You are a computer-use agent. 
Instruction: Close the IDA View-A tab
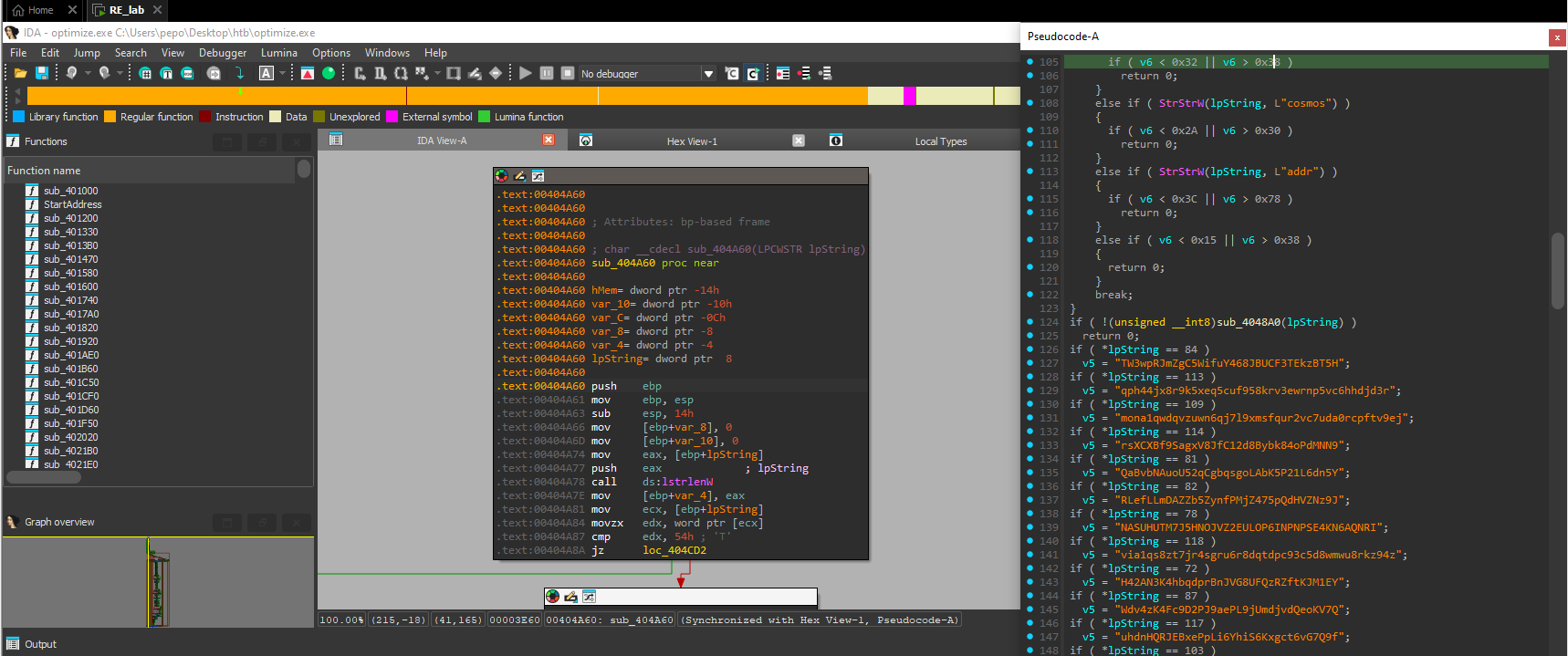(x=549, y=140)
